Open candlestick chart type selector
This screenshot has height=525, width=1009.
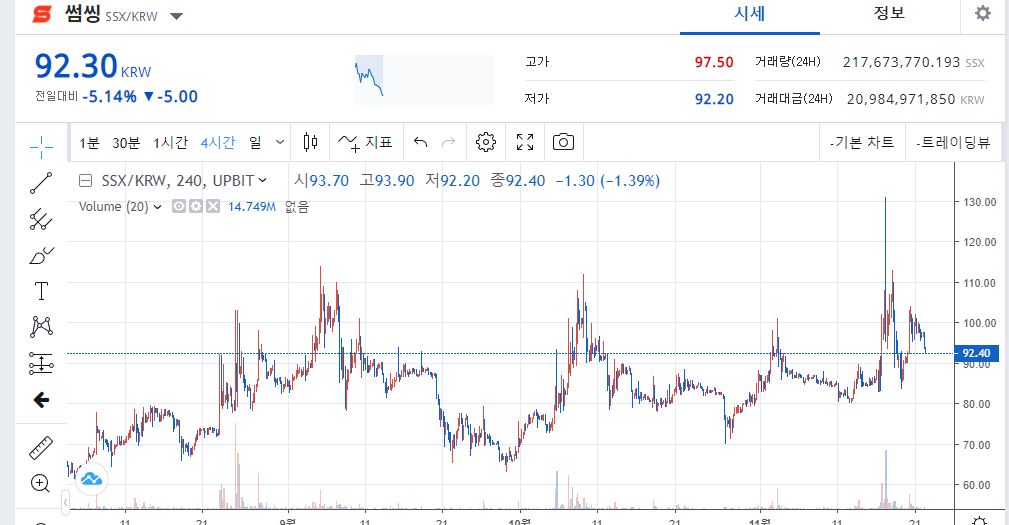point(310,142)
